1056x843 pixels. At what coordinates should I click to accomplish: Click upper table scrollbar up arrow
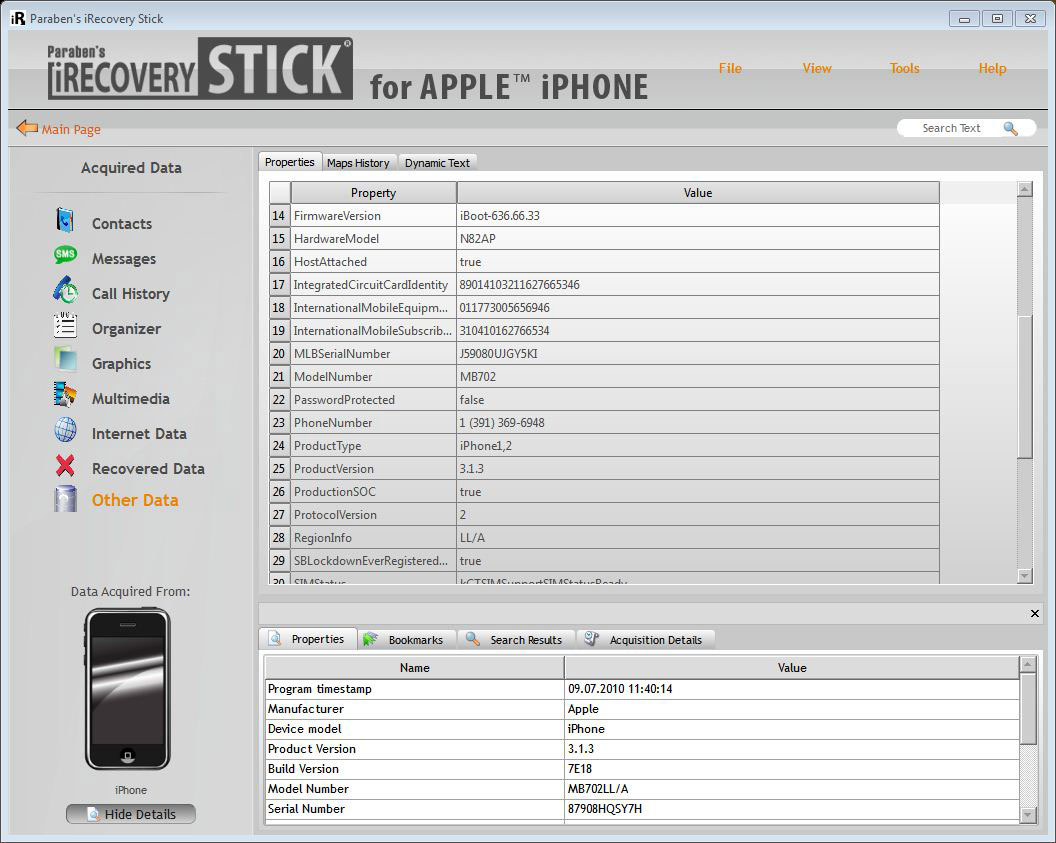1024,189
